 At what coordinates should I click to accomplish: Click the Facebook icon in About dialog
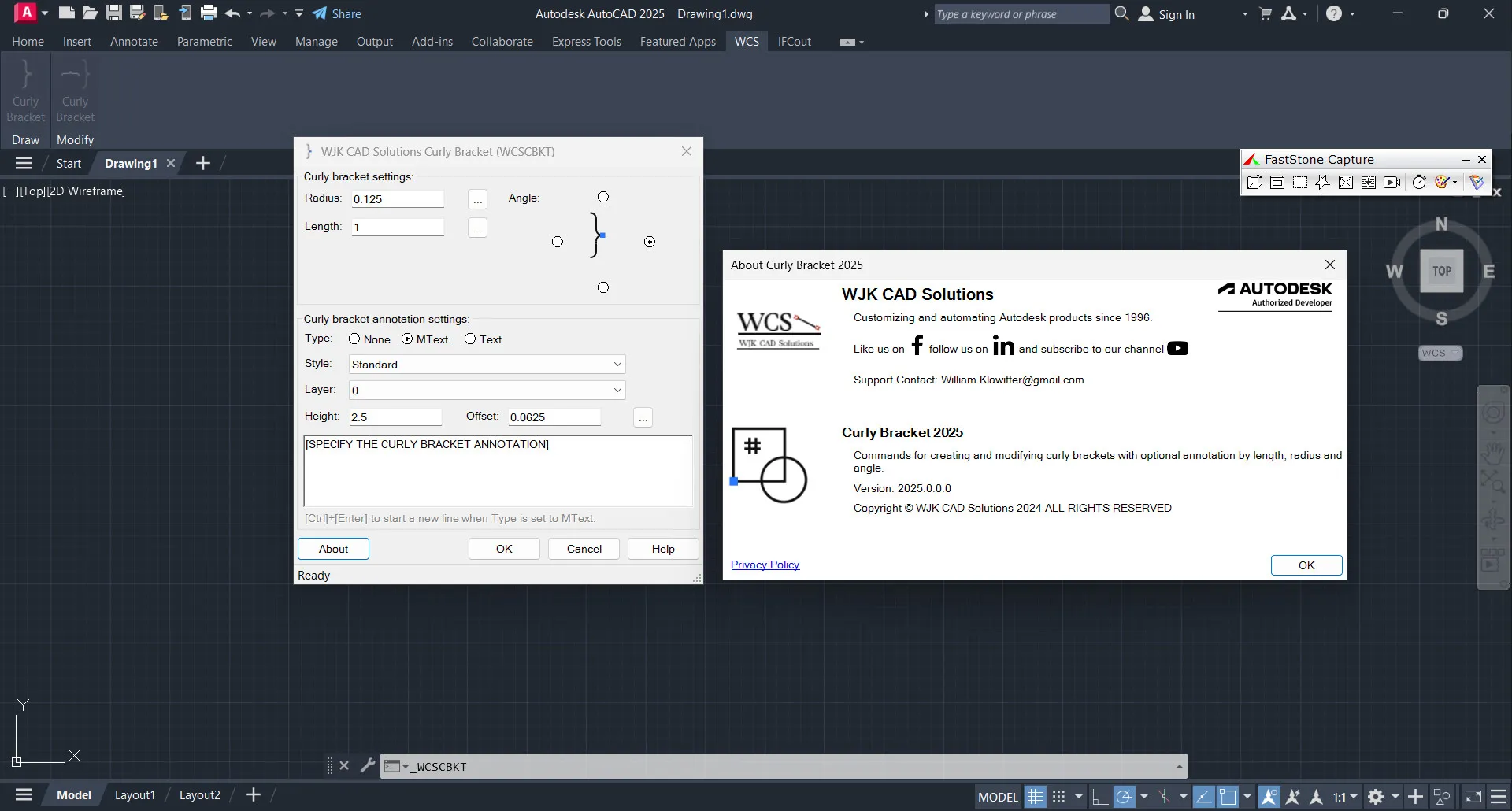click(x=918, y=345)
